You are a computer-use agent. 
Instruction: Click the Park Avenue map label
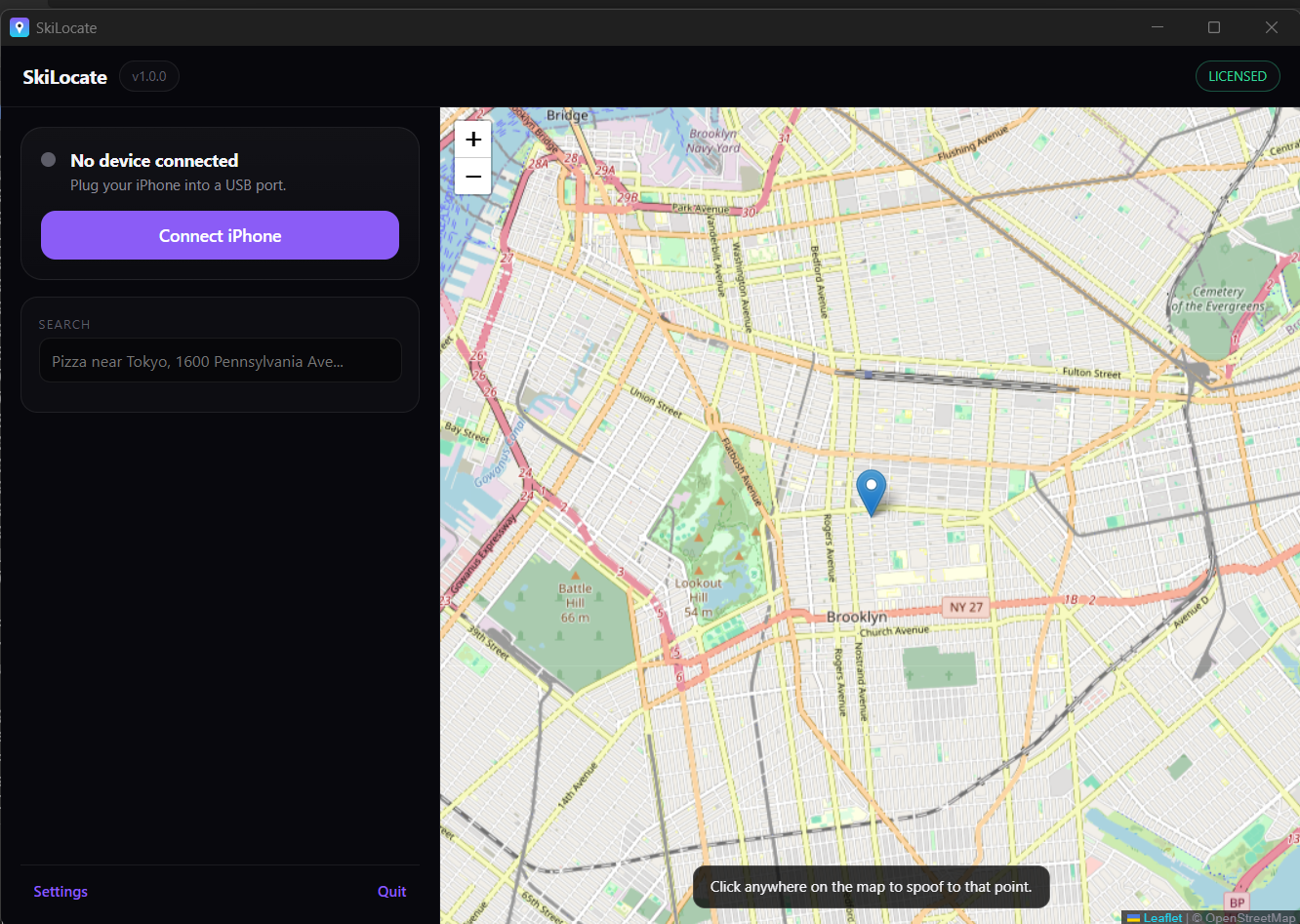pos(701,209)
